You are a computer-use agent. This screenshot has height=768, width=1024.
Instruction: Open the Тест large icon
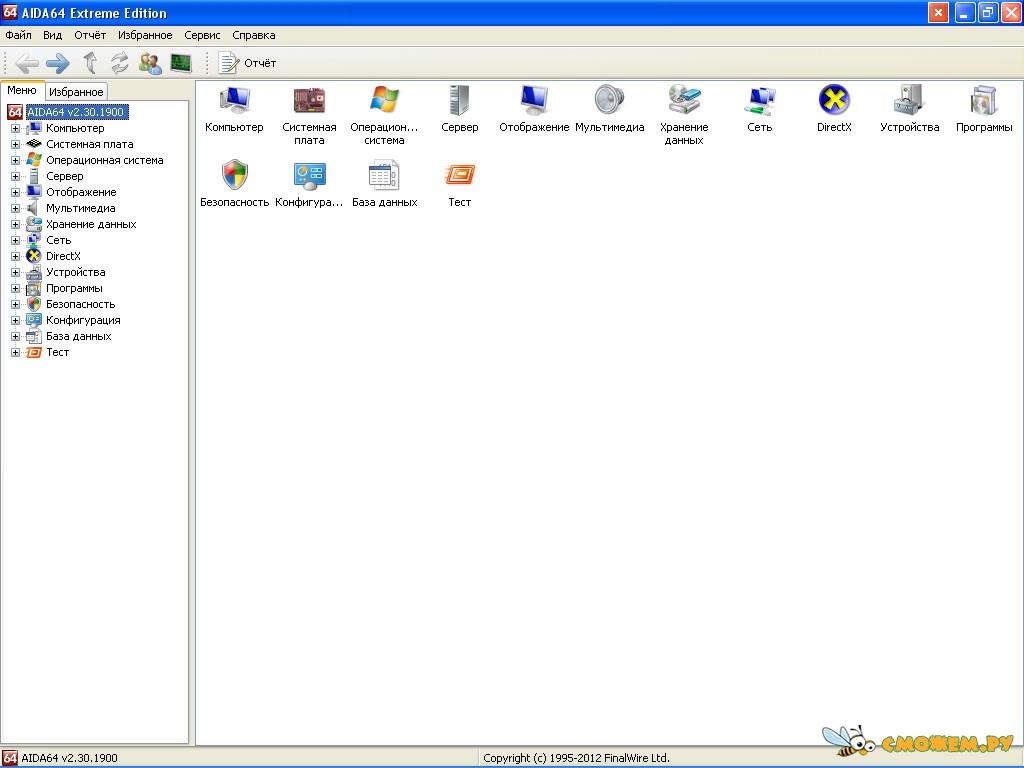pos(460,175)
